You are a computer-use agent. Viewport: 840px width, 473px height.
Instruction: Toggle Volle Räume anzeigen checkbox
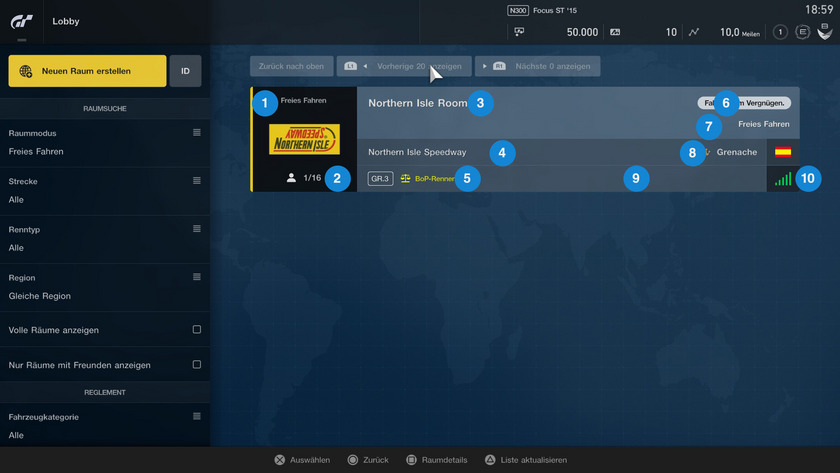click(197, 329)
